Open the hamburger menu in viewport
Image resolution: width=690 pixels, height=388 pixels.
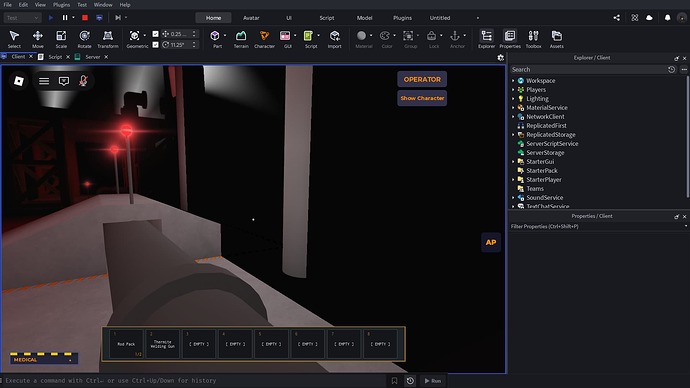coord(44,81)
